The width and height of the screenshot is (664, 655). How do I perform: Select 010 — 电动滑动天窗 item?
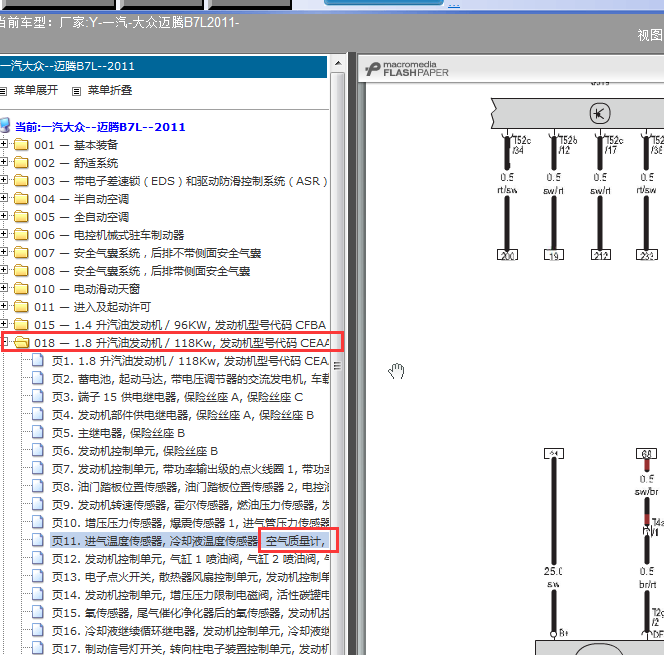pos(87,289)
